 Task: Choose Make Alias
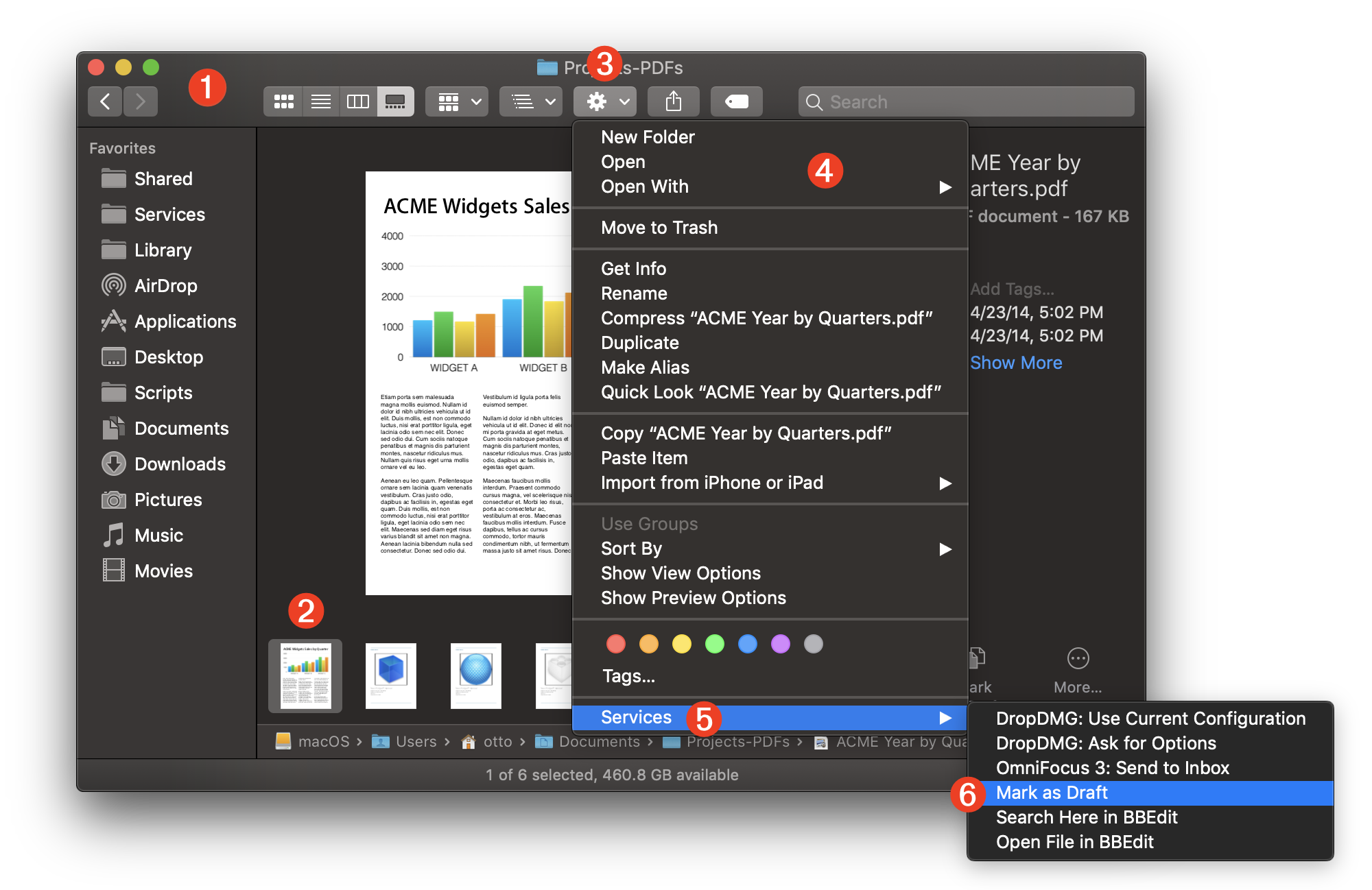[770, 368]
